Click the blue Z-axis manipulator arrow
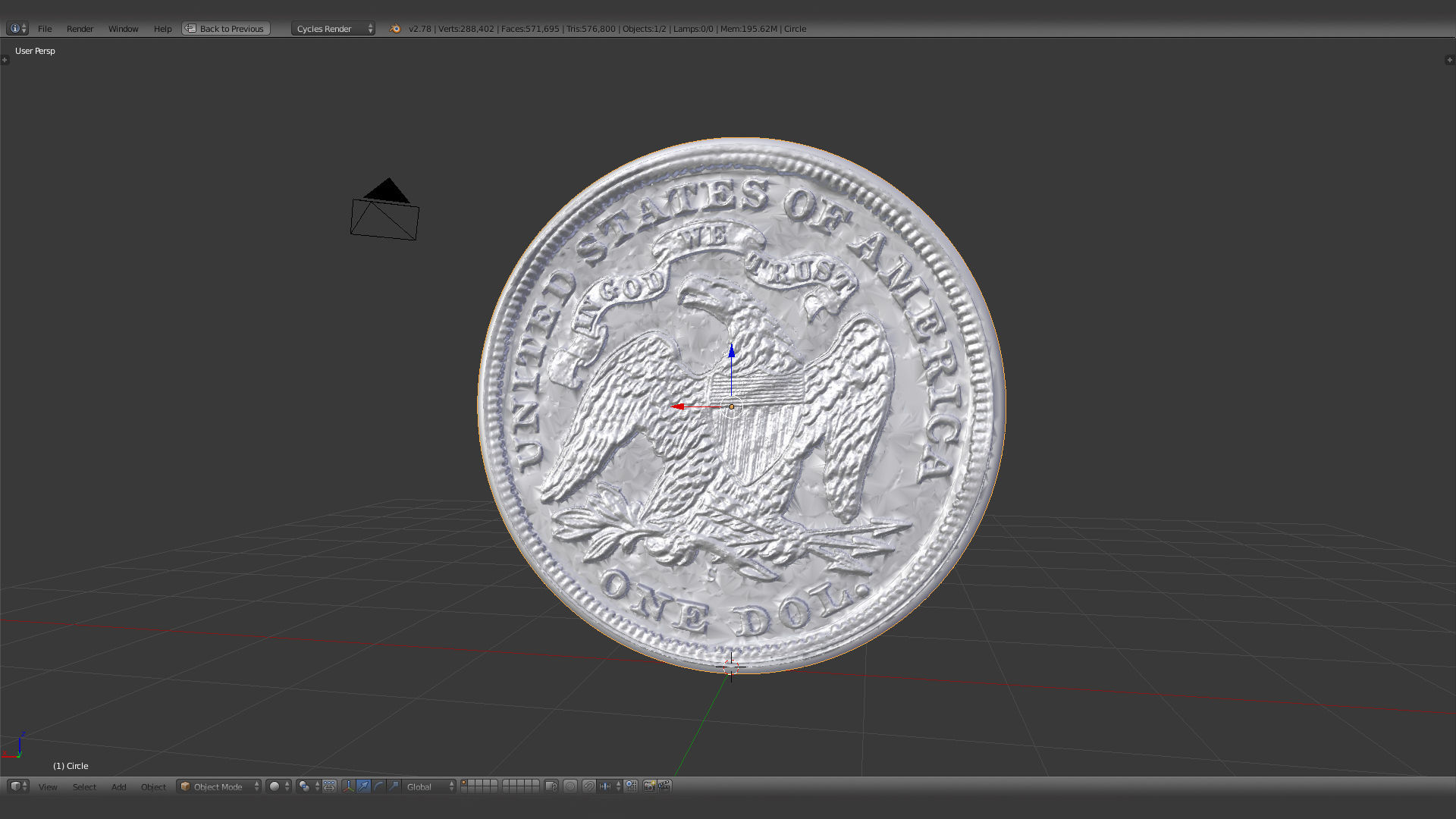The width and height of the screenshot is (1456, 819). (x=731, y=351)
